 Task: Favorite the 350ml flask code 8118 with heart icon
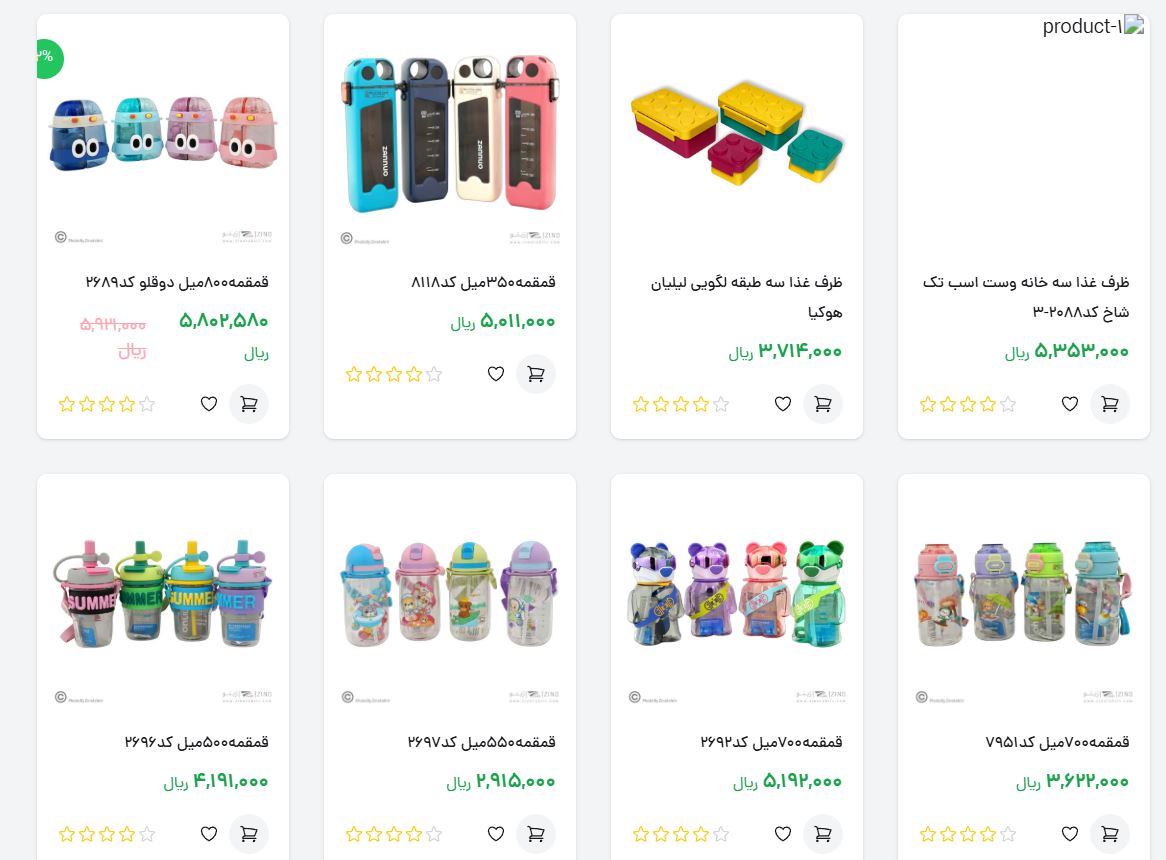click(x=496, y=374)
